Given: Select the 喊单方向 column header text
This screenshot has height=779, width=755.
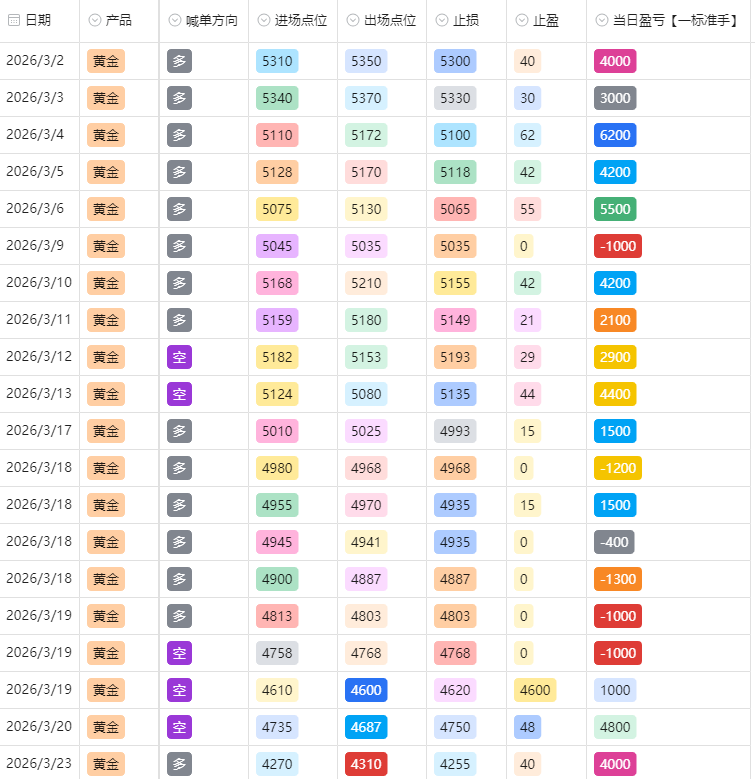Looking at the screenshot, I should click(212, 20).
